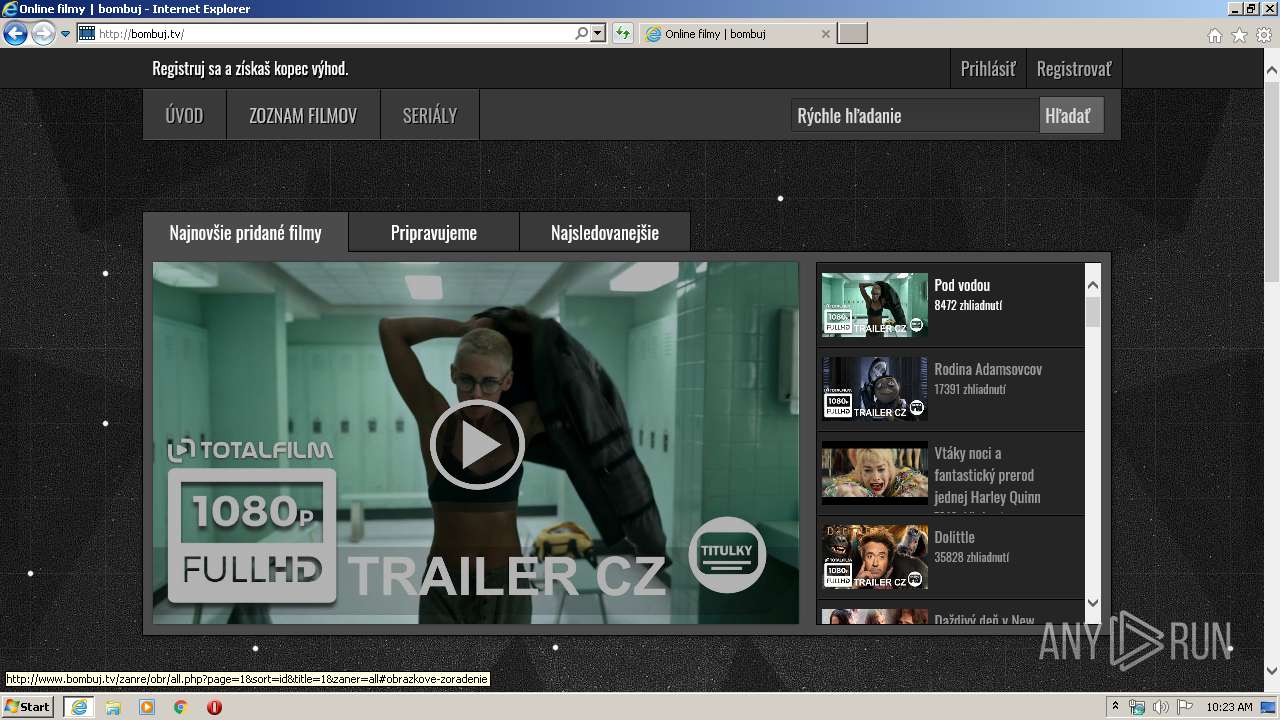Refresh the page with the reload icon
Viewport: 1280px width, 720px height.
[623, 33]
